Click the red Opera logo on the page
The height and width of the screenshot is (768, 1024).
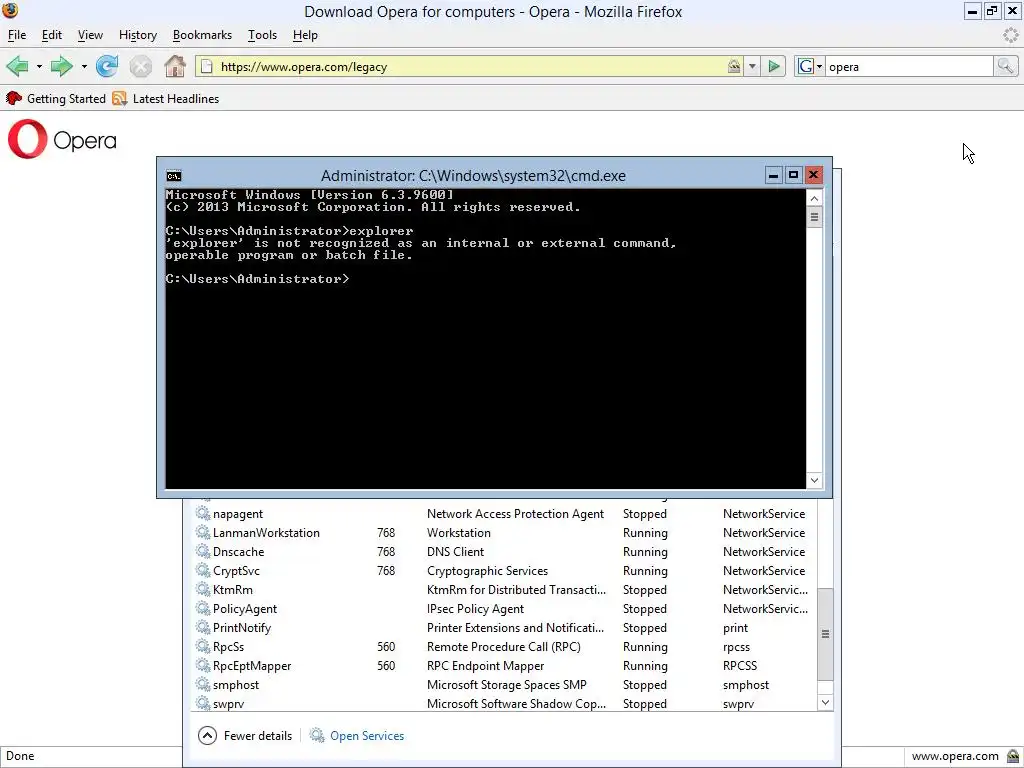[x=27, y=139]
